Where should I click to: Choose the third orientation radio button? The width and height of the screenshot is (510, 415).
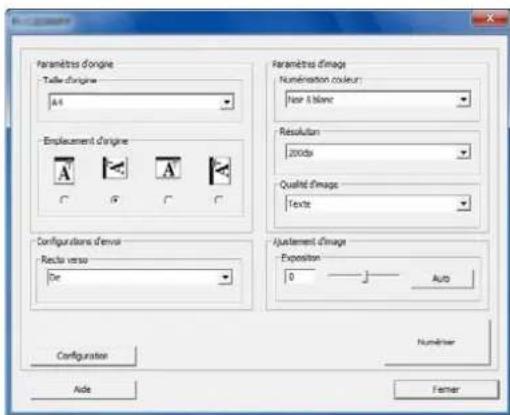168,200
